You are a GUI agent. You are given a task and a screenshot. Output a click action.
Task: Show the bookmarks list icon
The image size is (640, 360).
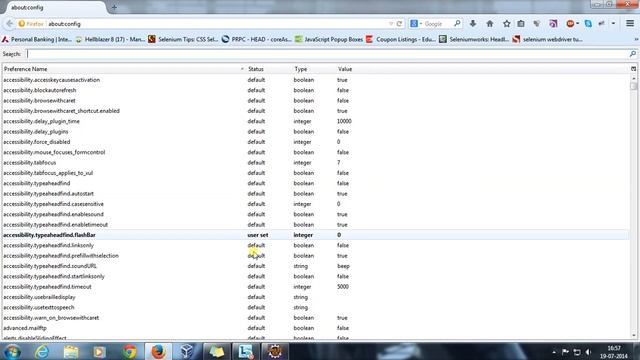(521, 24)
